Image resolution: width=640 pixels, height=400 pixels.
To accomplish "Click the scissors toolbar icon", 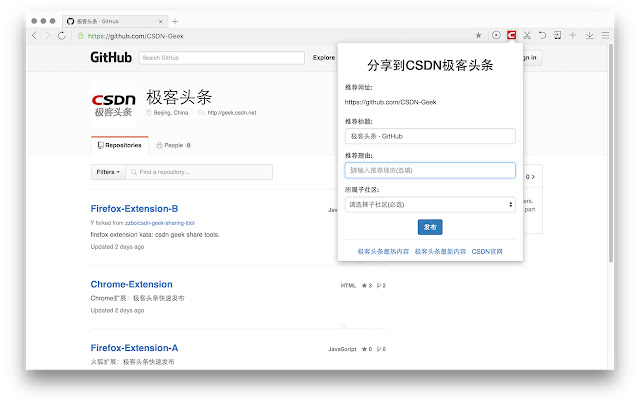I will coord(527,36).
